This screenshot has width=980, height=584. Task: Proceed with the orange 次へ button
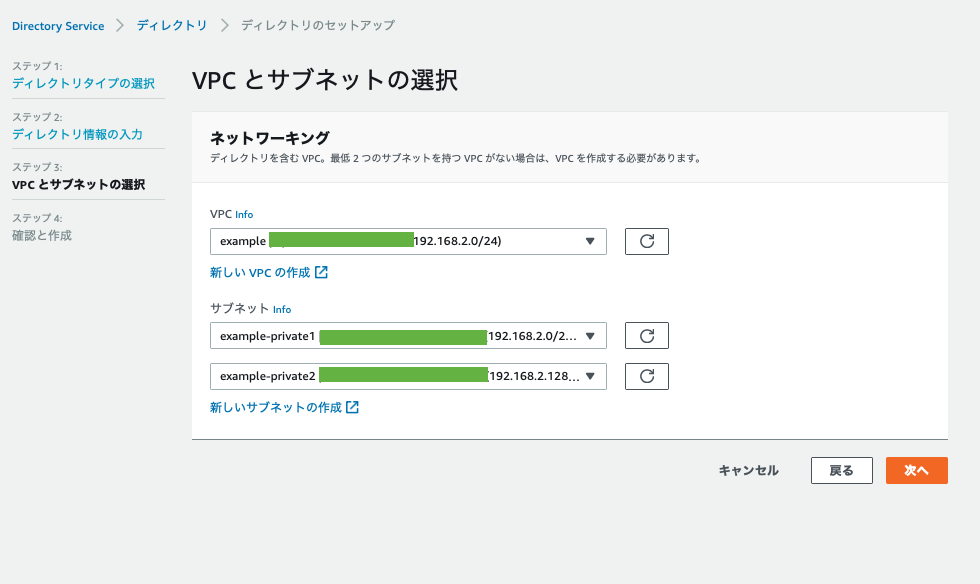coord(916,470)
